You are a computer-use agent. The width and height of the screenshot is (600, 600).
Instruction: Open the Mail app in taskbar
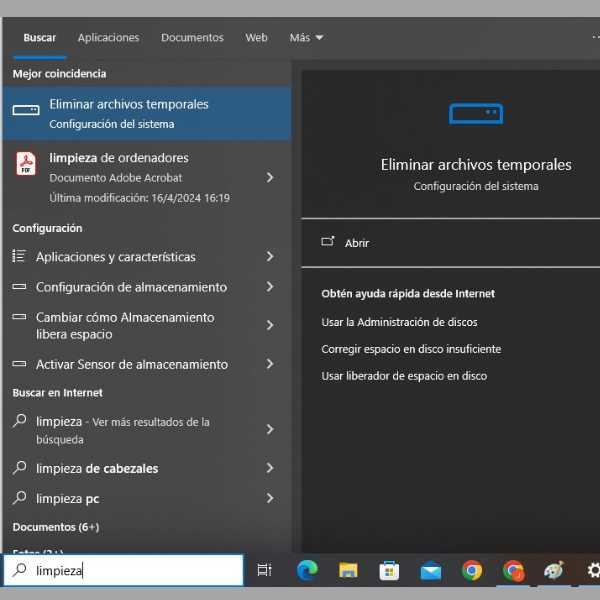point(431,570)
